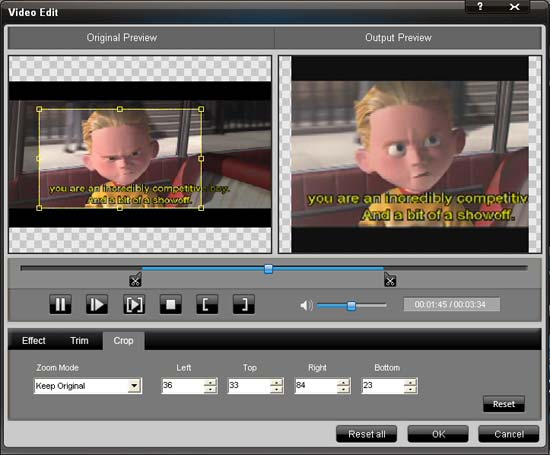Click the time display 00:01:45 / 00:03:34
The image size is (550, 455).
coord(452,305)
